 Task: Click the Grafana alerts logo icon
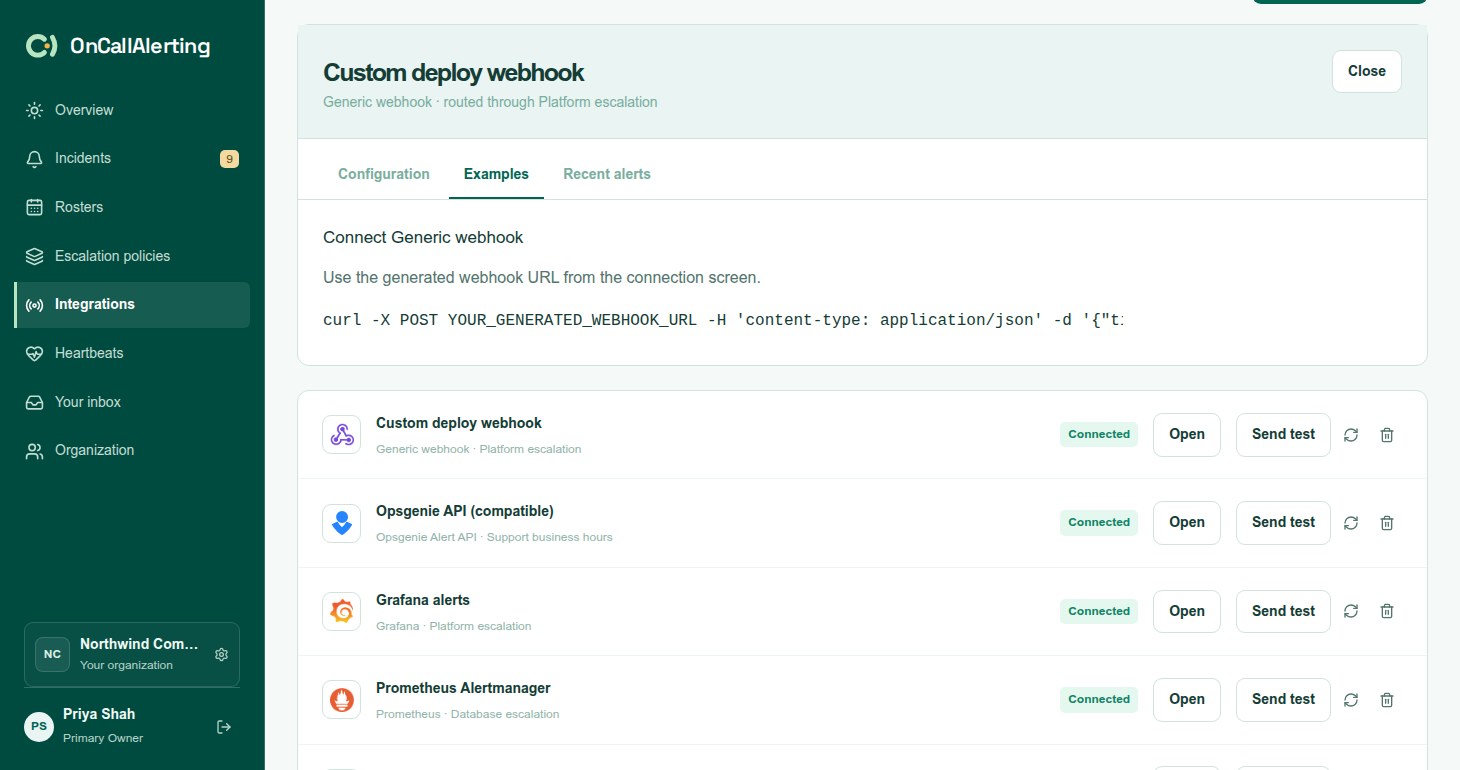click(341, 611)
